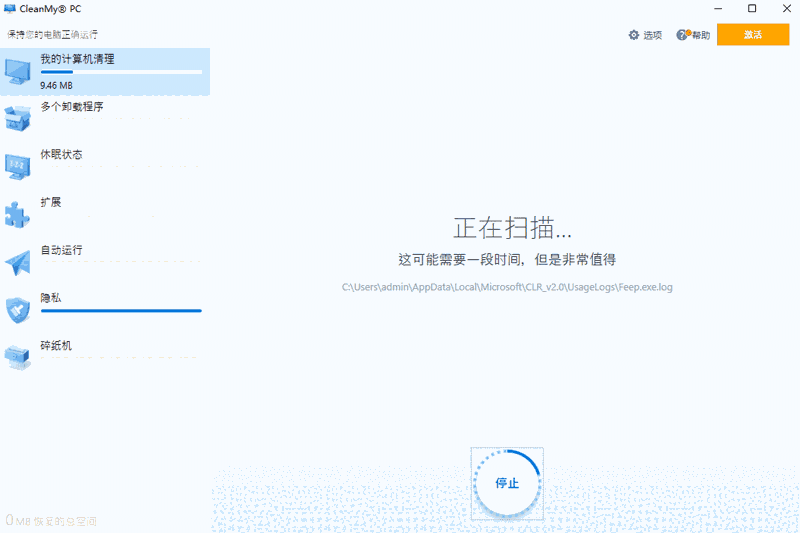Click the Autorun paper plane icon

click(x=18, y=262)
